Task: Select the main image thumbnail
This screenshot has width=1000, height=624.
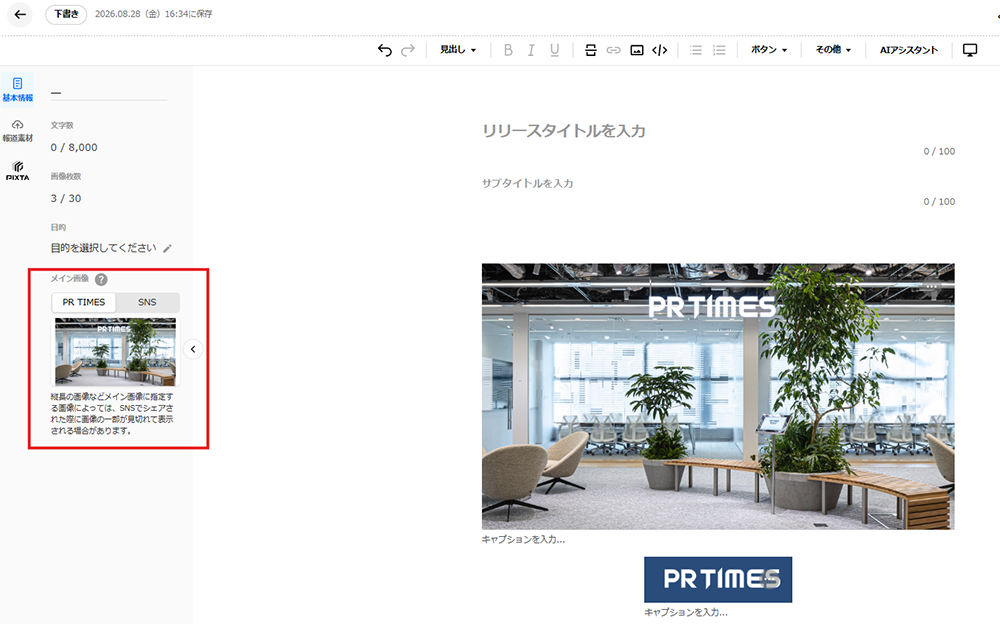Action: (x=115, y=352)
